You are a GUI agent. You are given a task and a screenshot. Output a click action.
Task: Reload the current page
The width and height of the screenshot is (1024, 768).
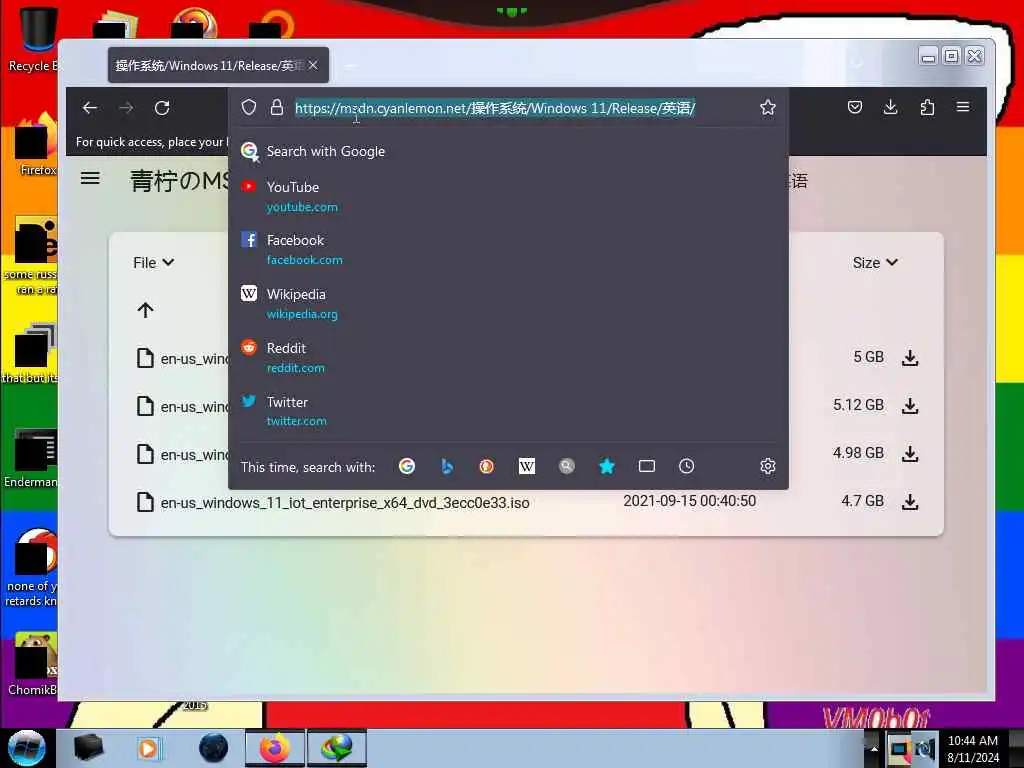(162, 108)
